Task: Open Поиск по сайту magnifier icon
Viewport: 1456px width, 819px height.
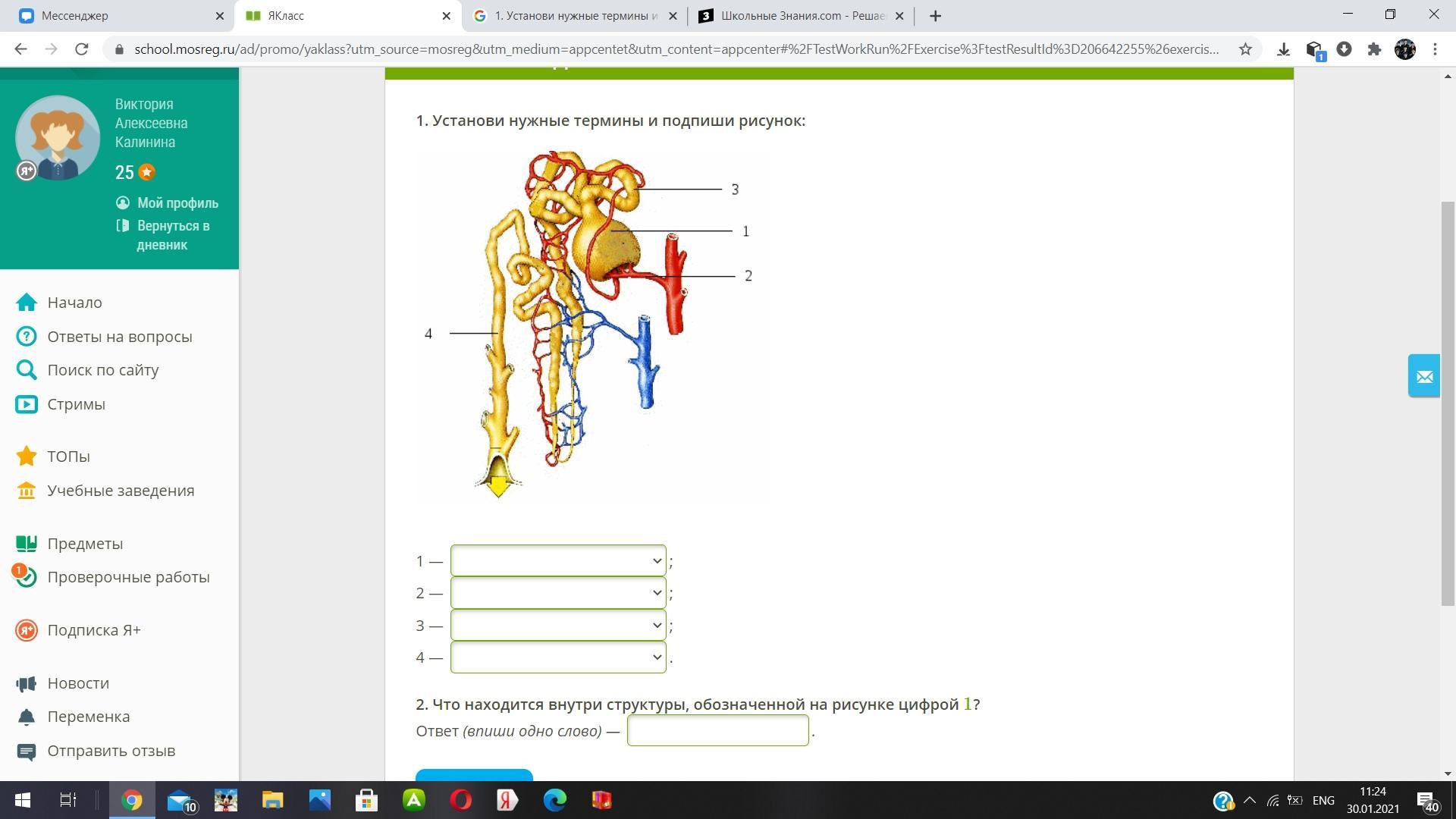Action: [x=27, y=370]
